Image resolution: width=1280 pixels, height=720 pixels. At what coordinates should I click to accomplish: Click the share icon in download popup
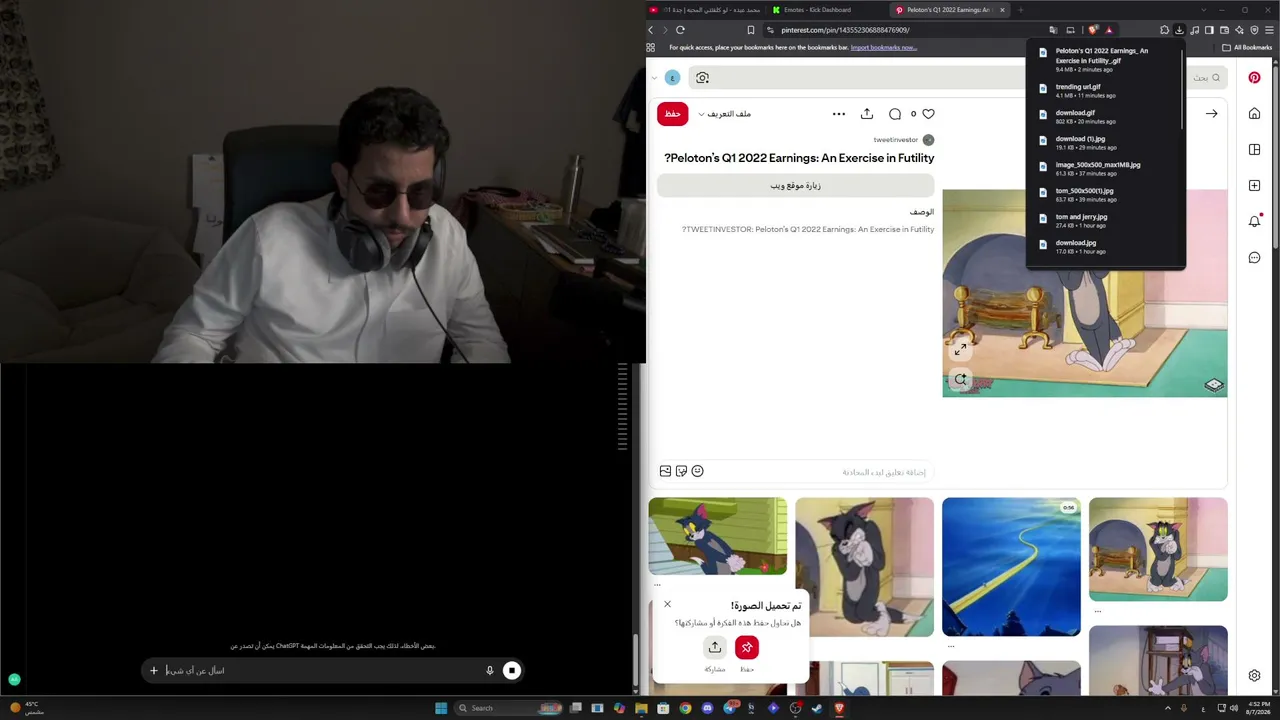click(x=714, y=647)
